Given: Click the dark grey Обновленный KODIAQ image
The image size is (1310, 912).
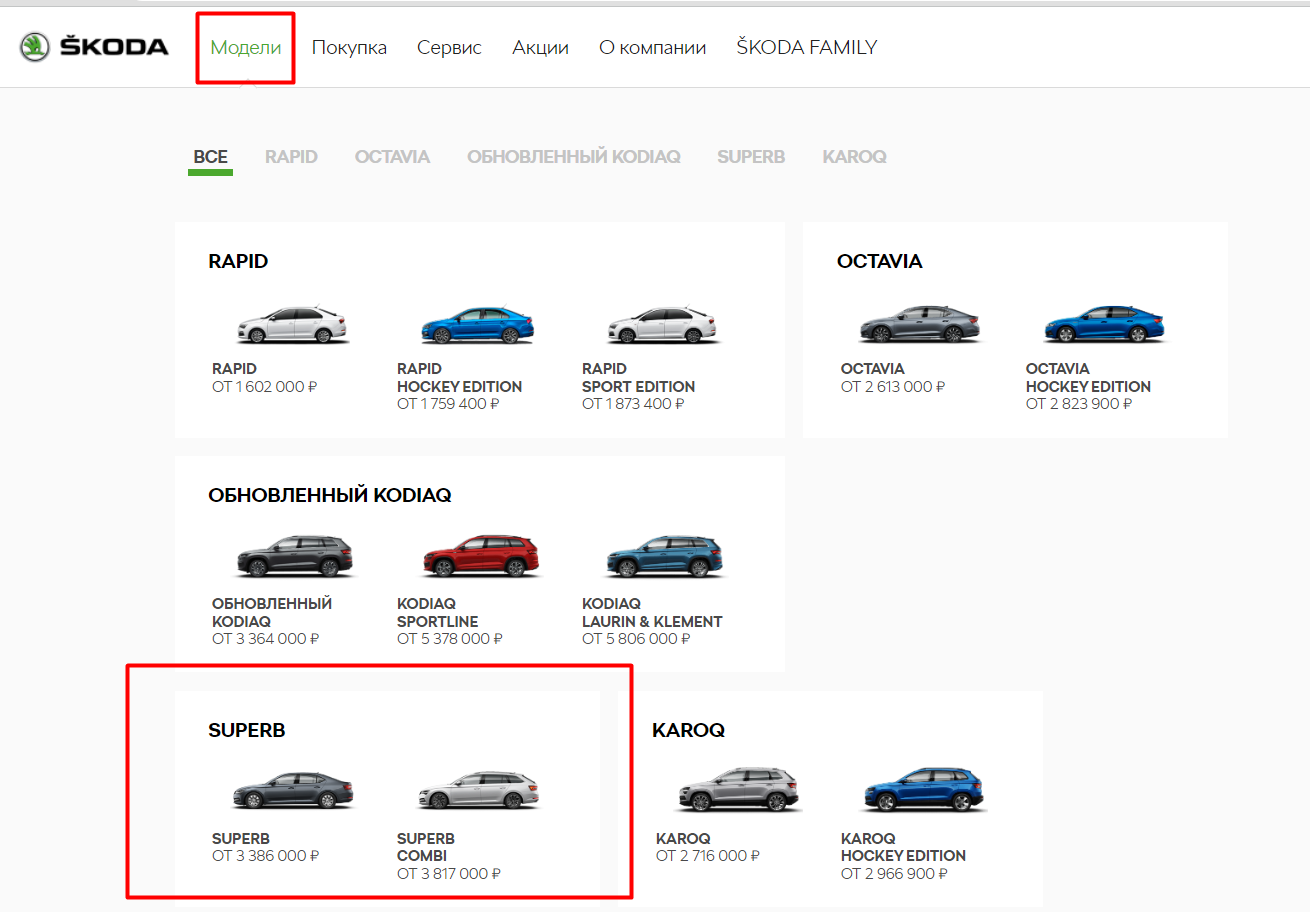Looking at the screenshot, I should click(x=295, y=557).
